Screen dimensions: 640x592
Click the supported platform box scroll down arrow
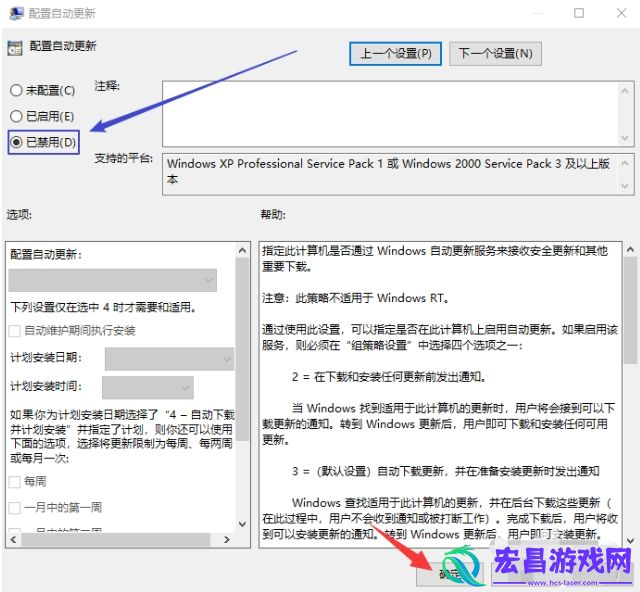point(624,186)
